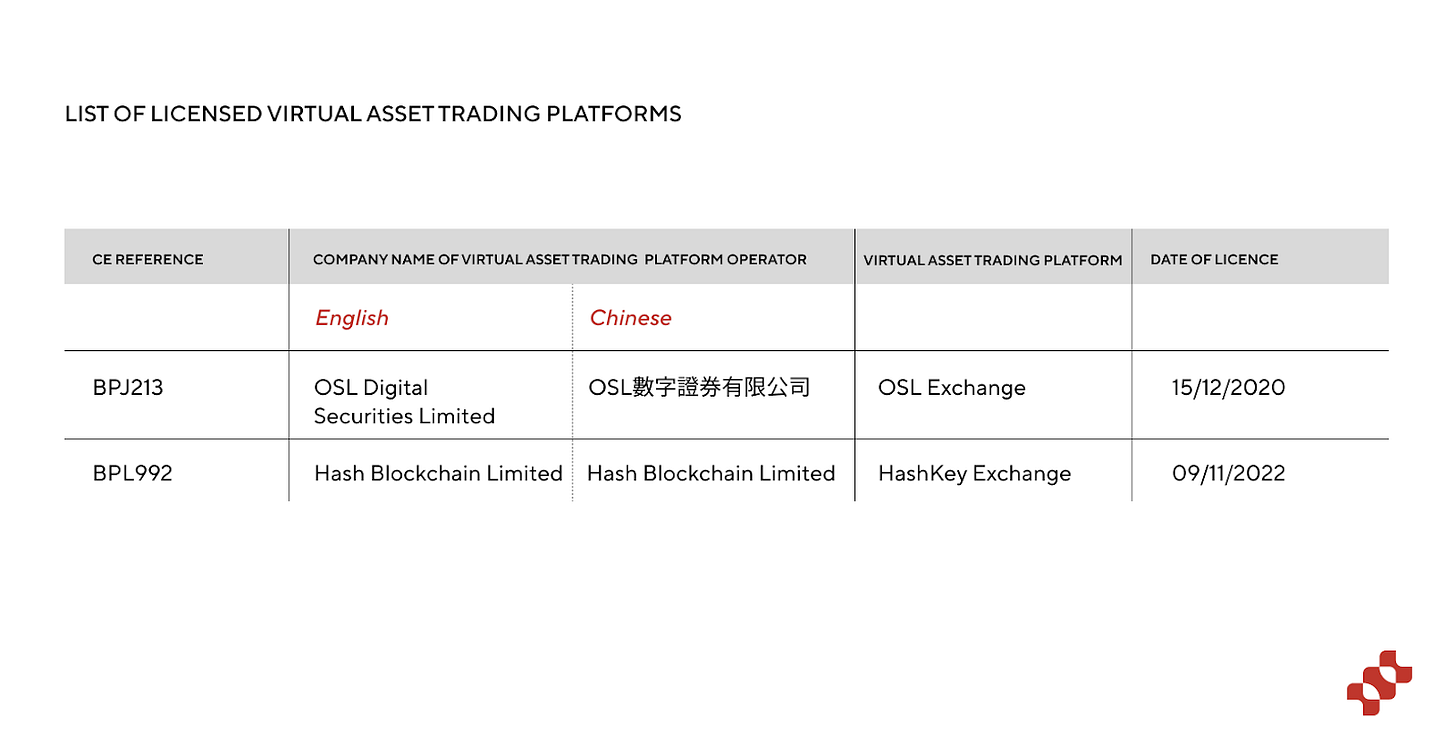Click the Chinese name OSL數字證券有限公司
The height and width of the screenshot is (746, 1456).
(x=699, y=388)
